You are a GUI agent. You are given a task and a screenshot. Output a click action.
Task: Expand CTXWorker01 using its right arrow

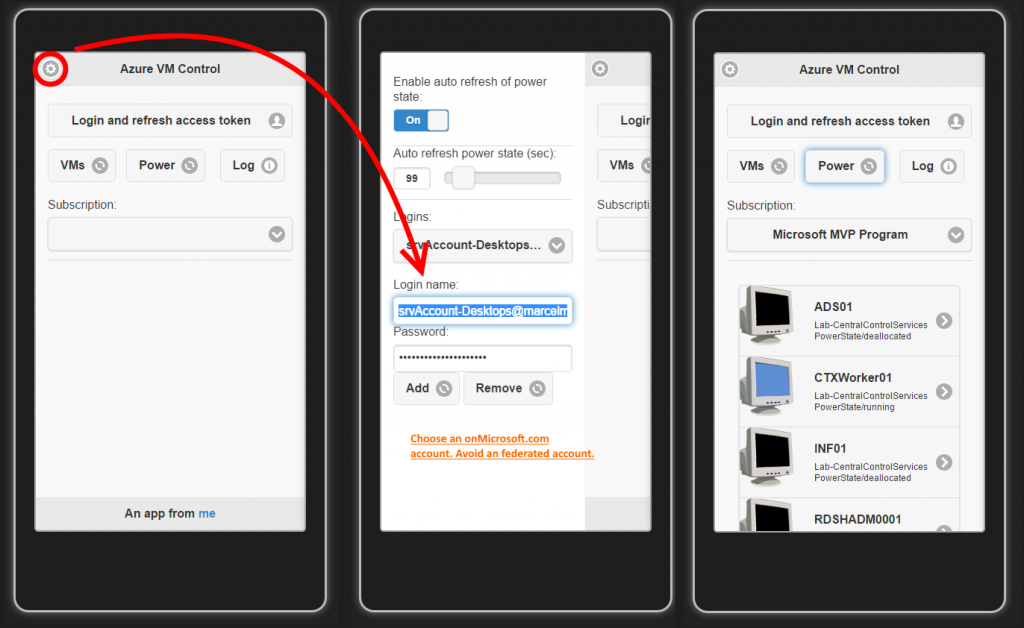point(943,392)
